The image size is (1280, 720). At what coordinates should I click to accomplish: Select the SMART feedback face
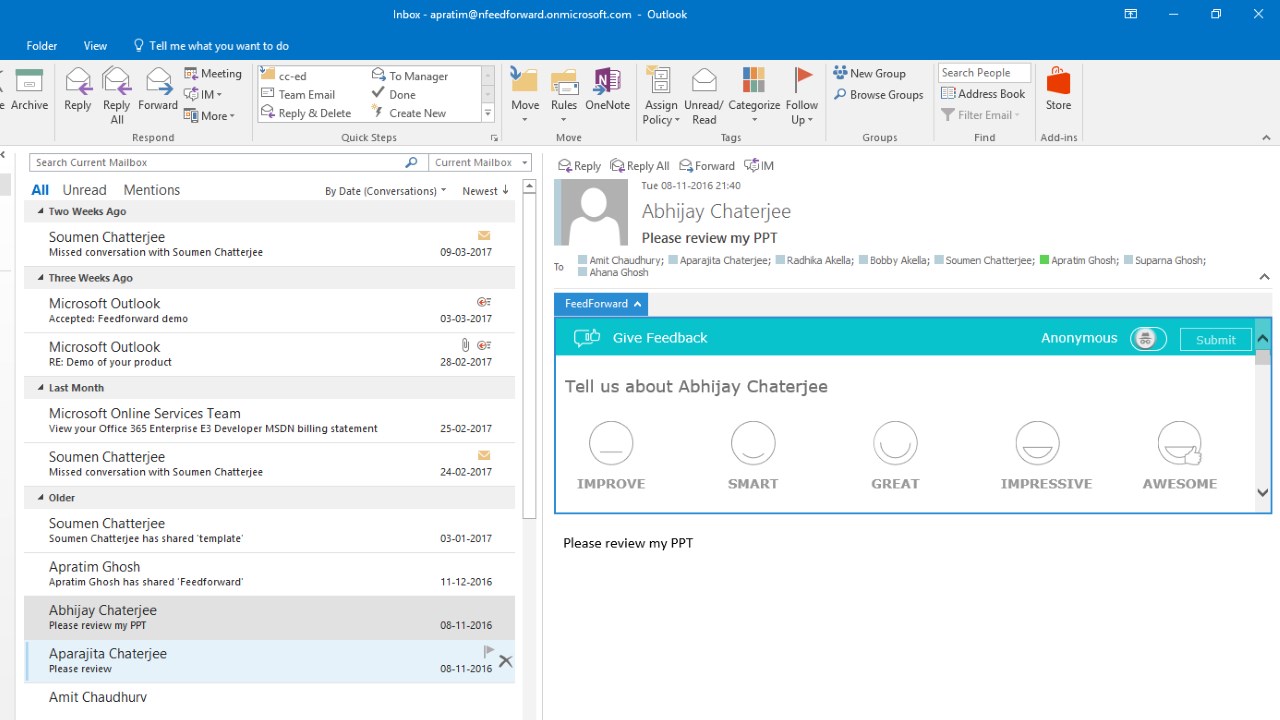753,443
